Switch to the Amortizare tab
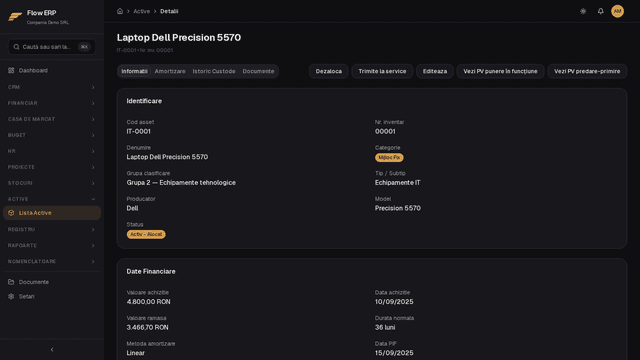Viewport: 640px width, 360px height. tap(170, 71)
